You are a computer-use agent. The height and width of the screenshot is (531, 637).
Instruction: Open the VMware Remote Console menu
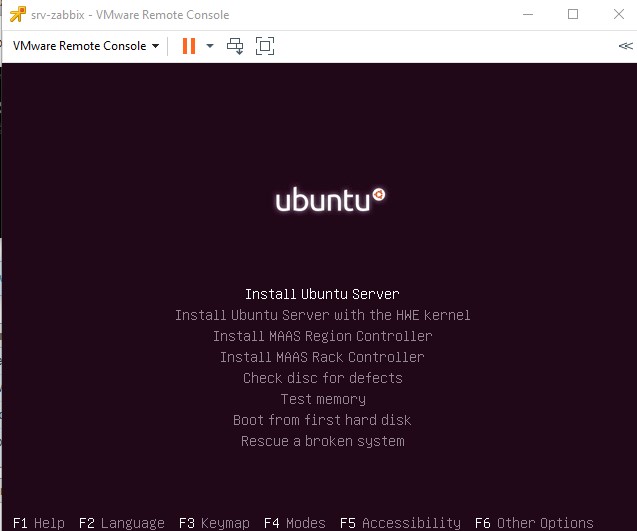point(86,46)
